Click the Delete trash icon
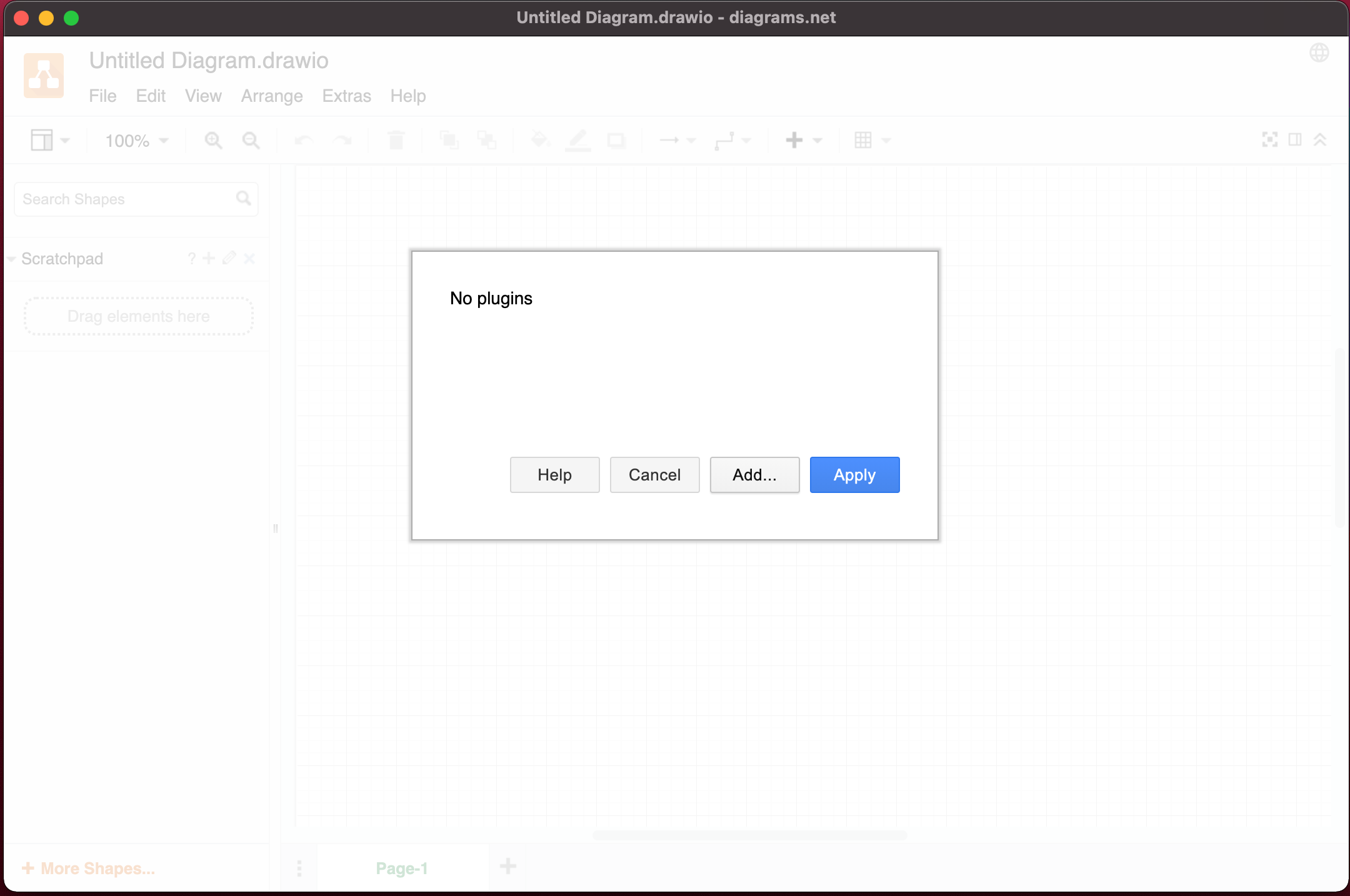1350x896 pixels. coord(396,140)
